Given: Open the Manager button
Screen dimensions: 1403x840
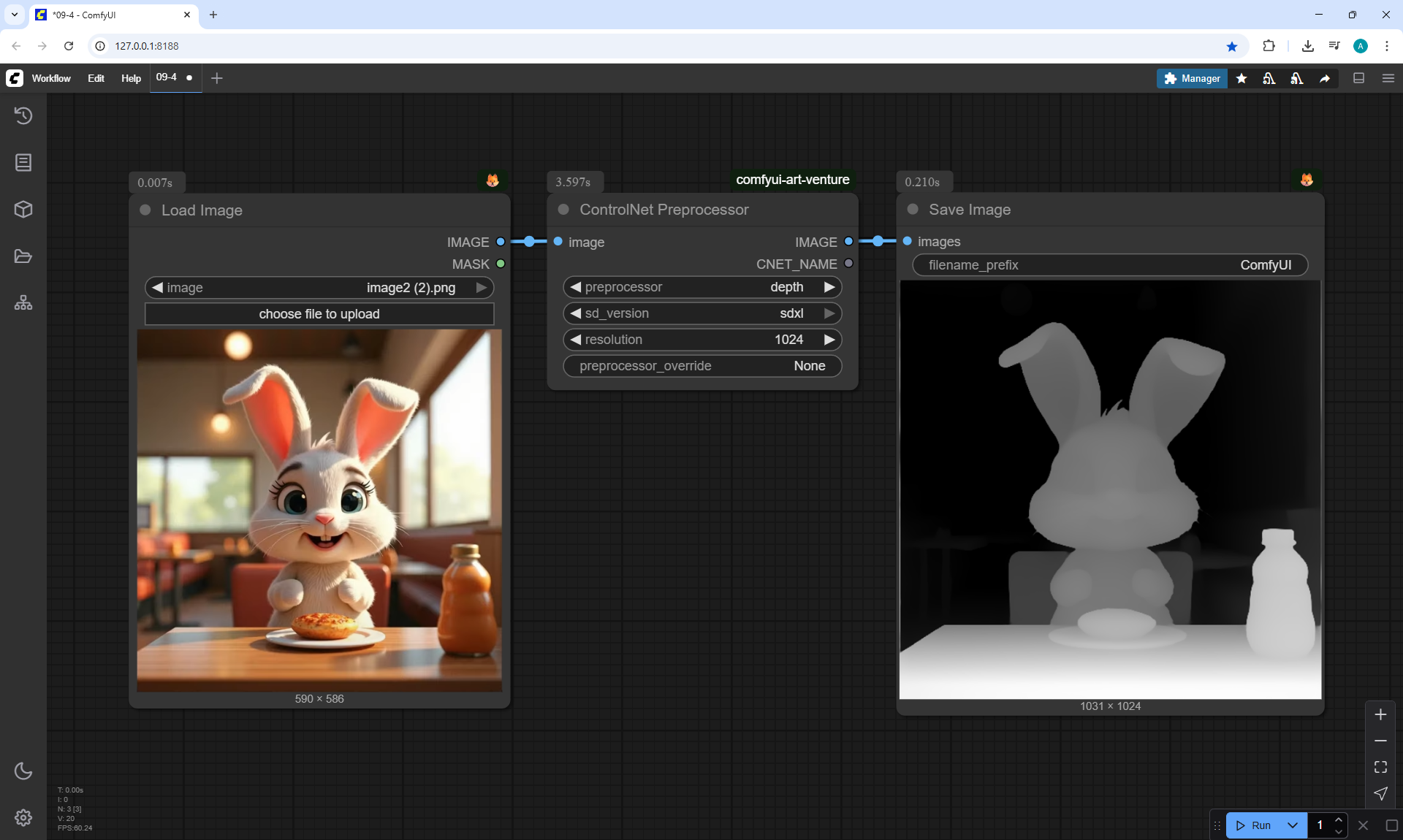Looking at the screenshot, I should tap(1192, 78).
